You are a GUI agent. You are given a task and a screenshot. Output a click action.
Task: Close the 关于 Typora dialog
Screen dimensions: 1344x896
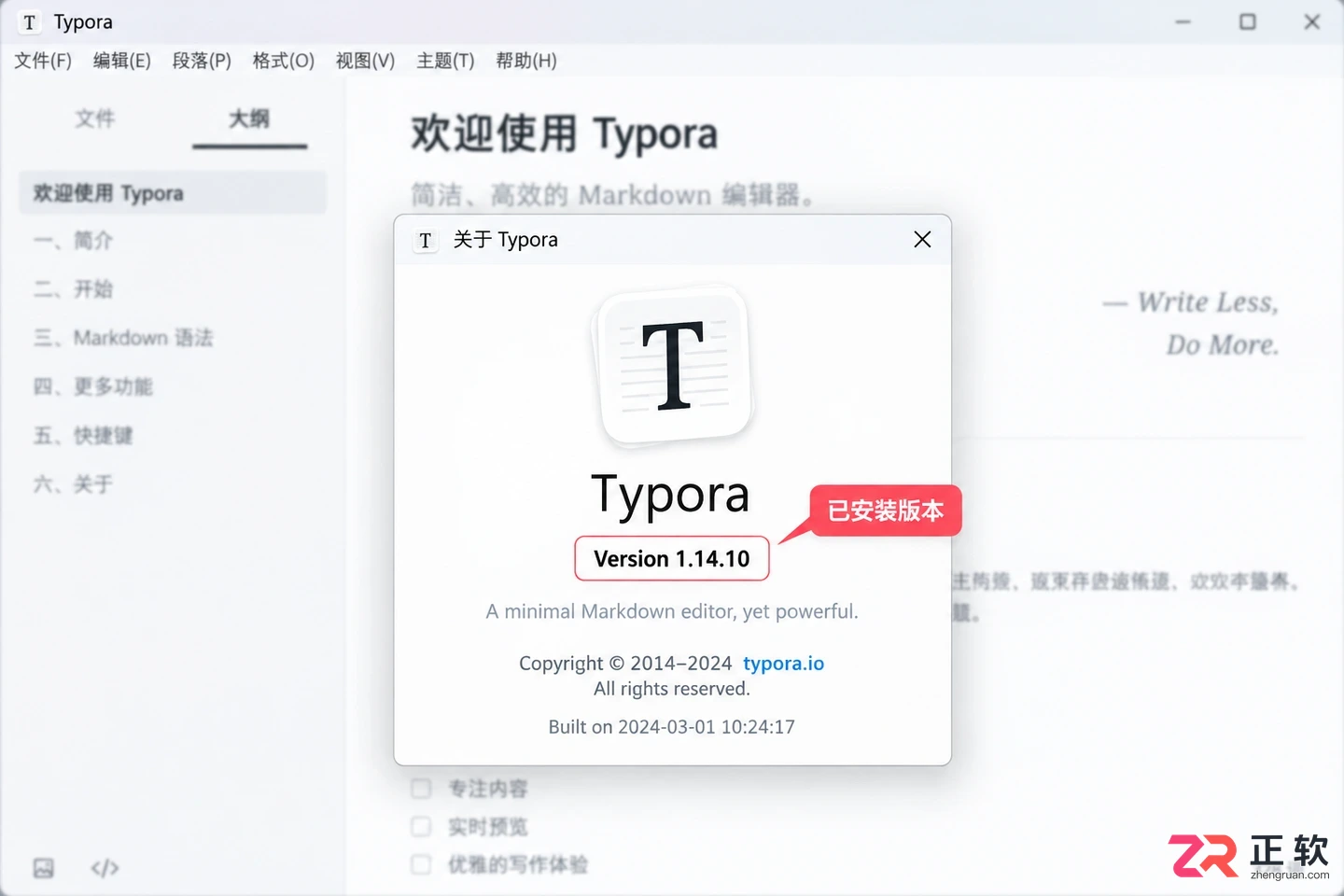coord(922,240)
